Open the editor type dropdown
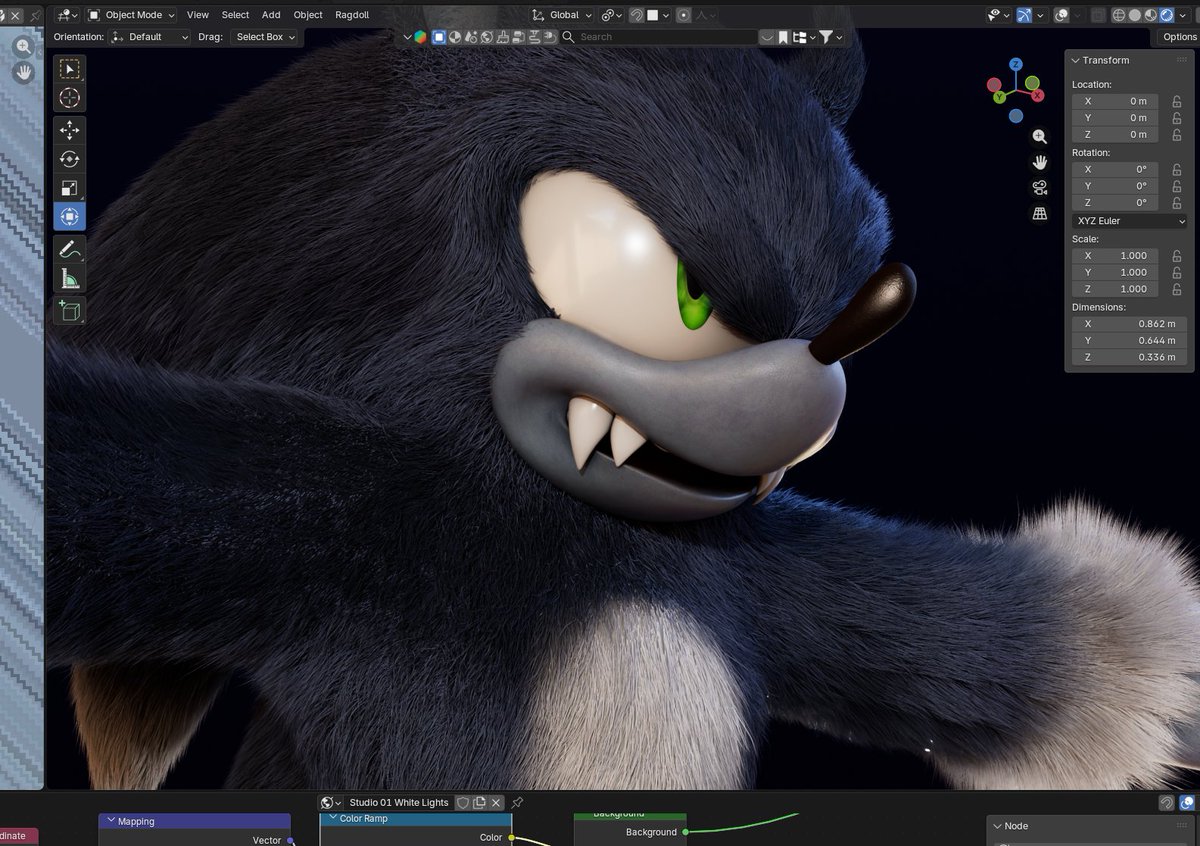Screen dimensions: 1200x846 coord(68,15)
